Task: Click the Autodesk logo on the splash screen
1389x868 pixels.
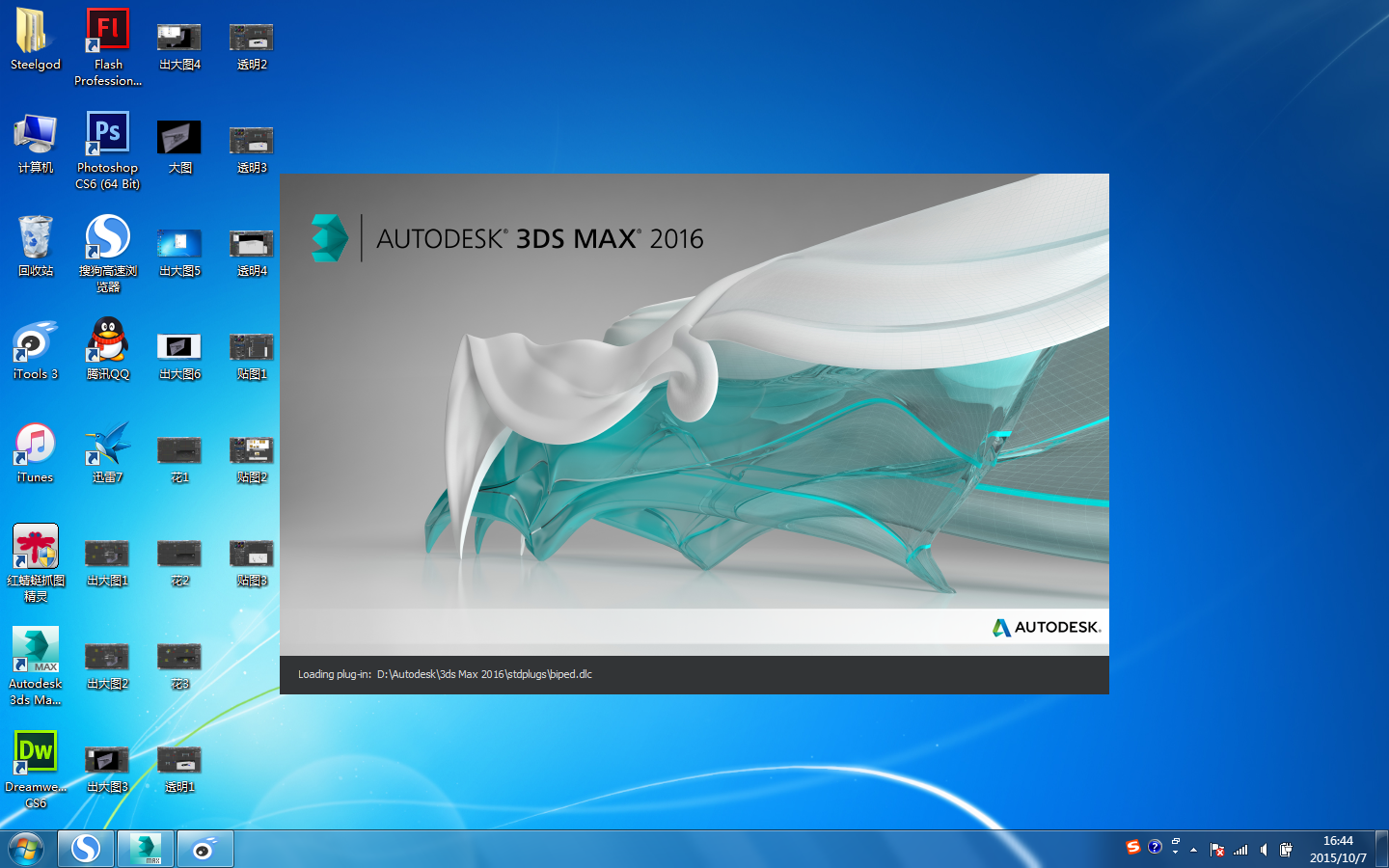Action: tap(1047, 627)
